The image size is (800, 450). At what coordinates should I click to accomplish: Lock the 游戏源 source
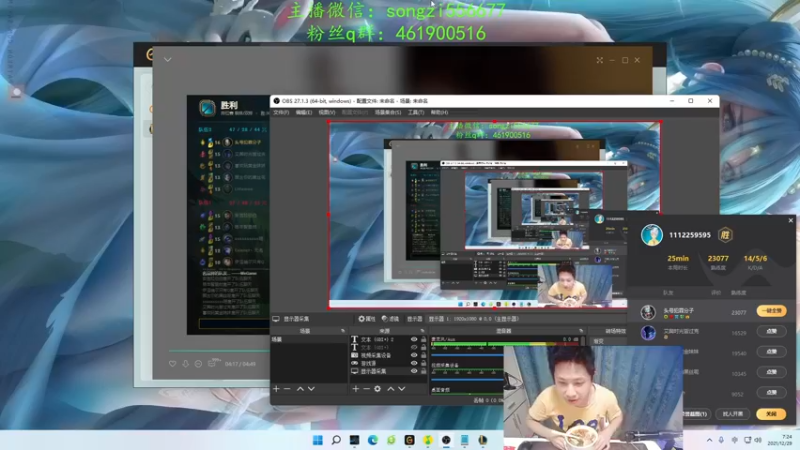[x=423, y=363]
